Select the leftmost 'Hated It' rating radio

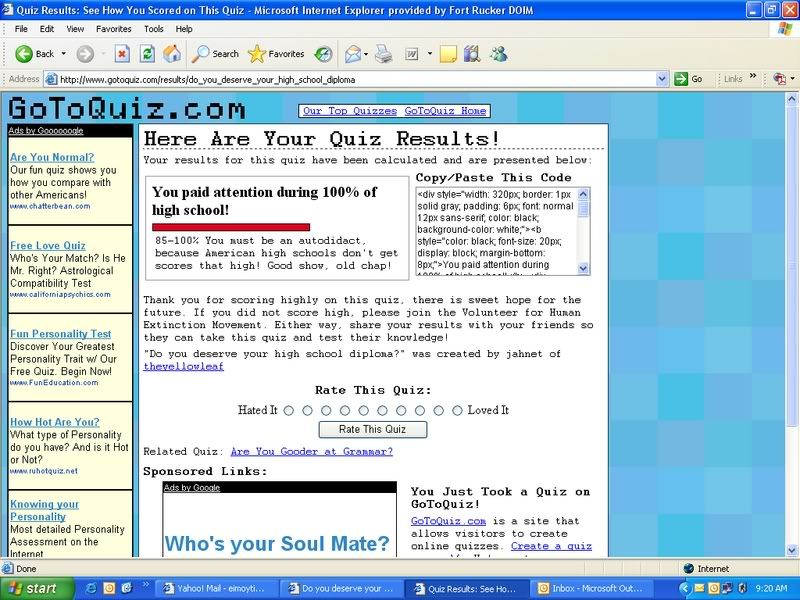point(289,410)
